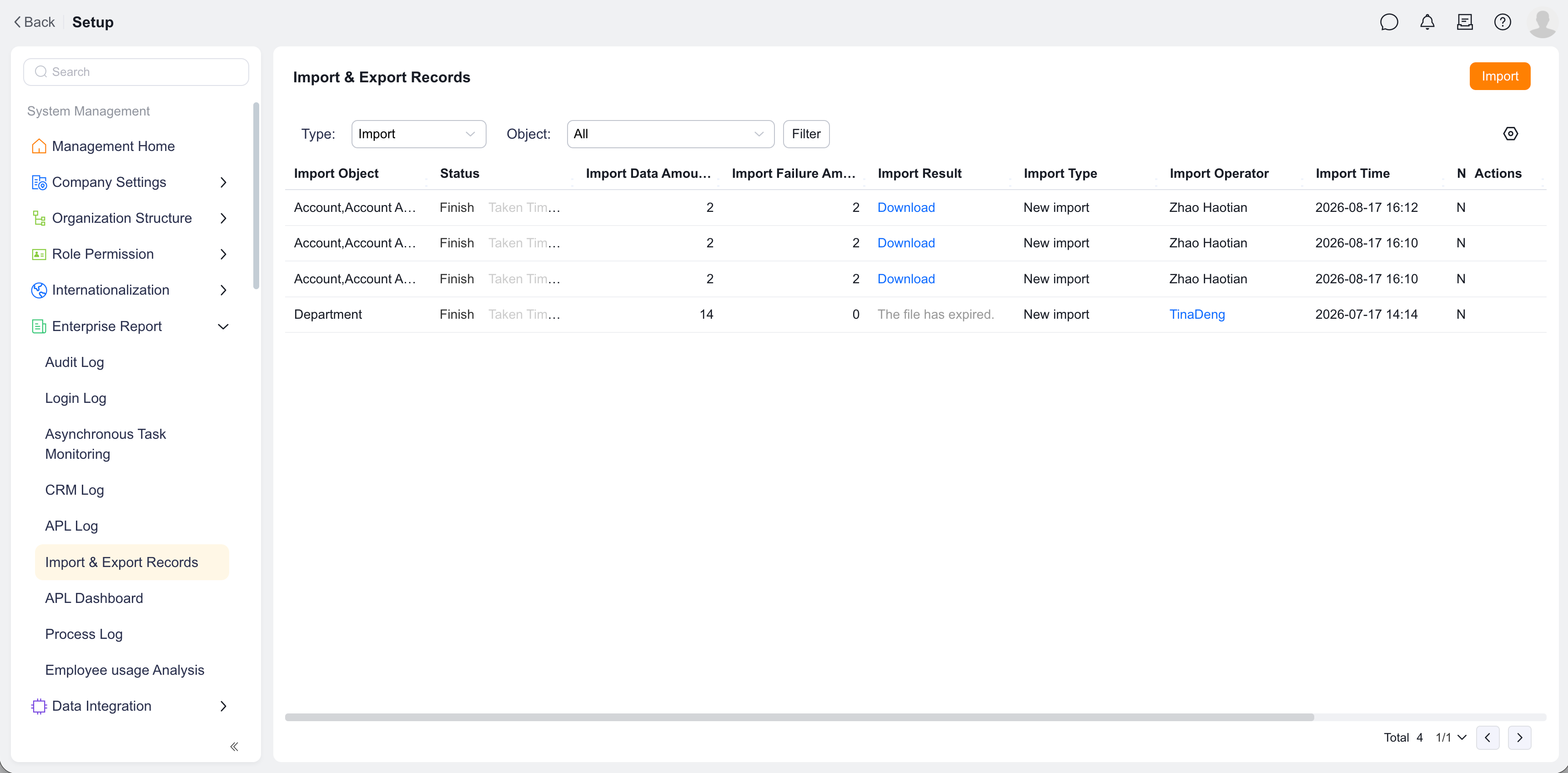Open Login Log menu item

pos(75,398)
